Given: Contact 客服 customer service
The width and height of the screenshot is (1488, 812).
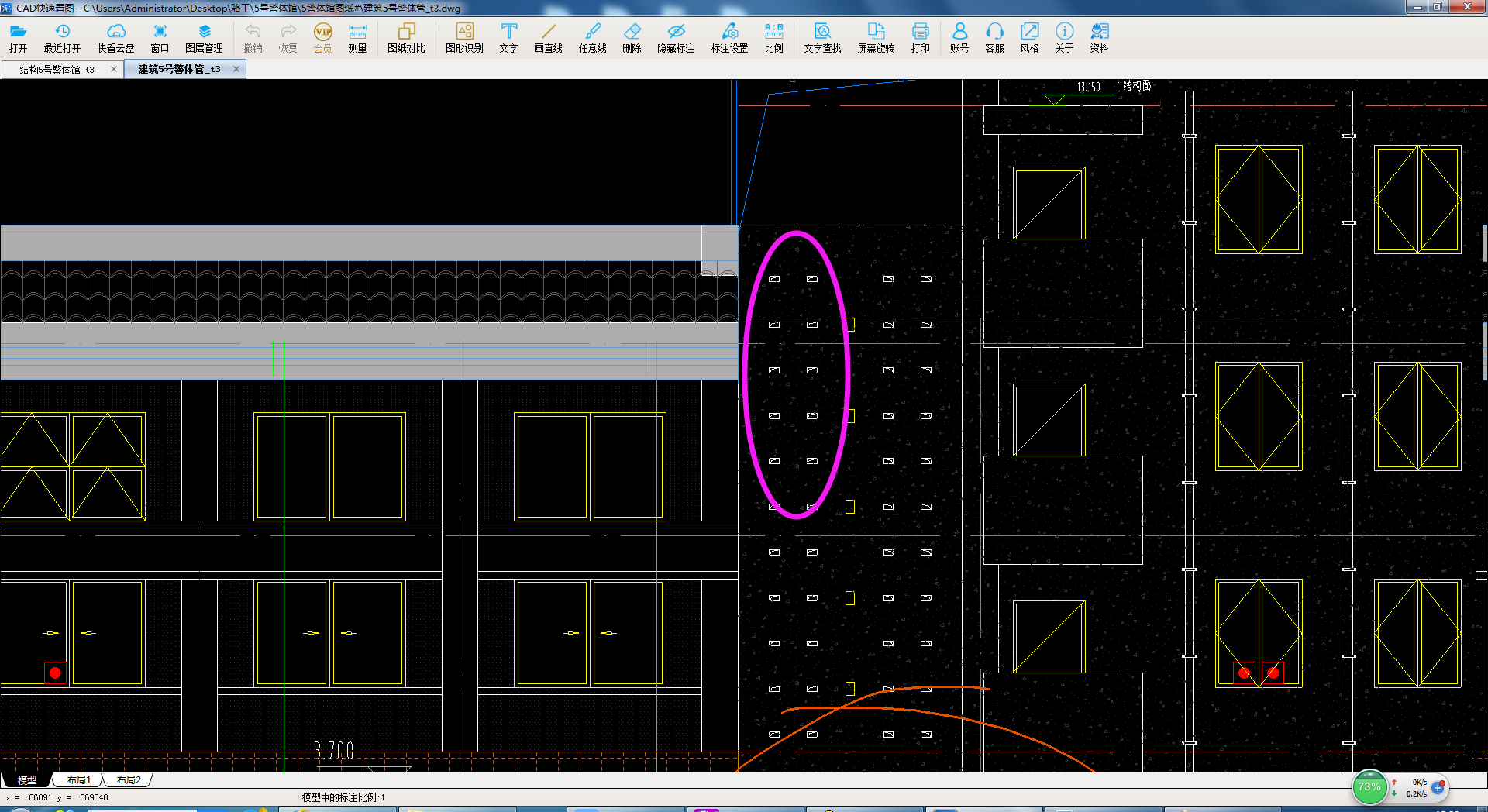Looking at the screenshot, I should click(x=994, y=37).
